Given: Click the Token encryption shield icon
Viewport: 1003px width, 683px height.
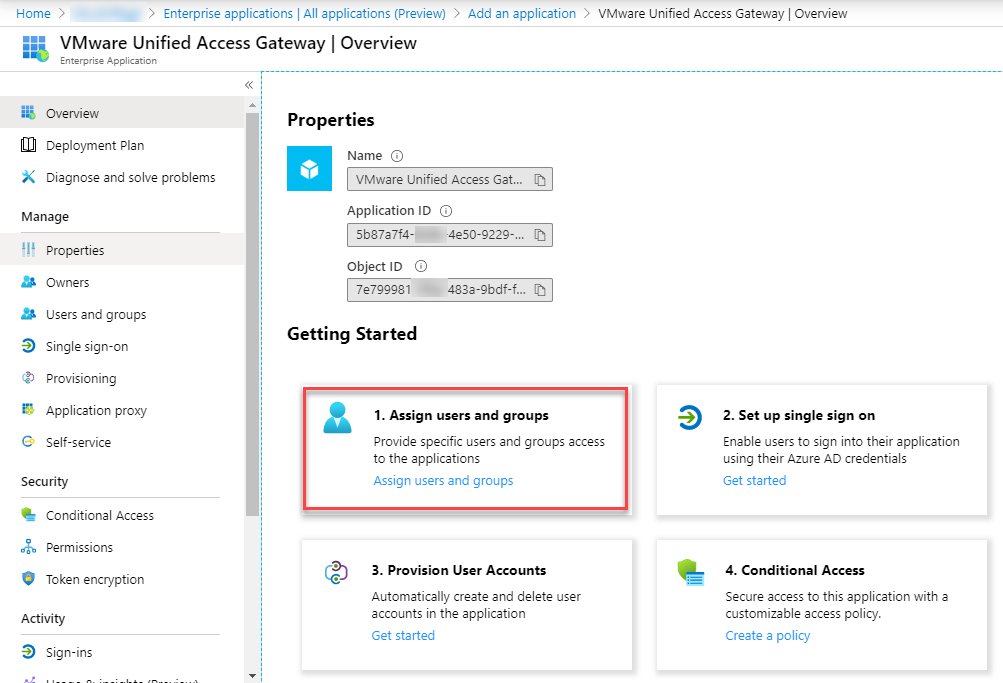Looking at the screenshot, I should tap(28, 578).
